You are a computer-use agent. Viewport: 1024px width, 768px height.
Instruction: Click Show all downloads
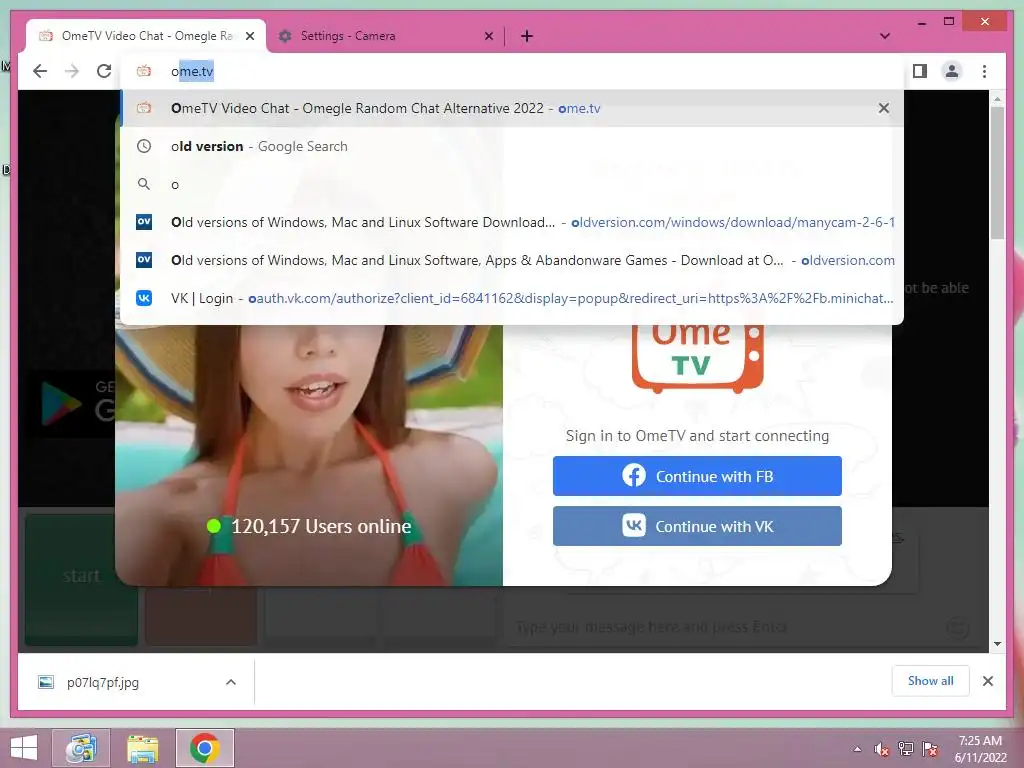pyautogui.click(x=931, y=681)
